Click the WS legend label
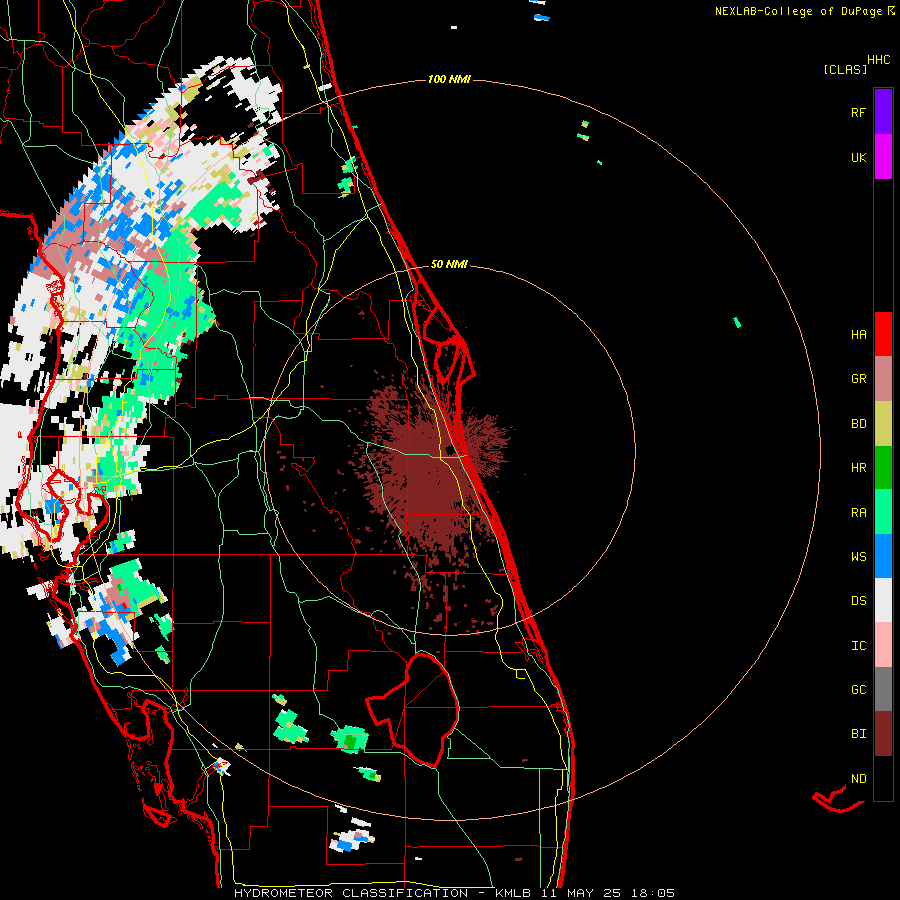Screen dimensions: 900x900 (858, 556)
